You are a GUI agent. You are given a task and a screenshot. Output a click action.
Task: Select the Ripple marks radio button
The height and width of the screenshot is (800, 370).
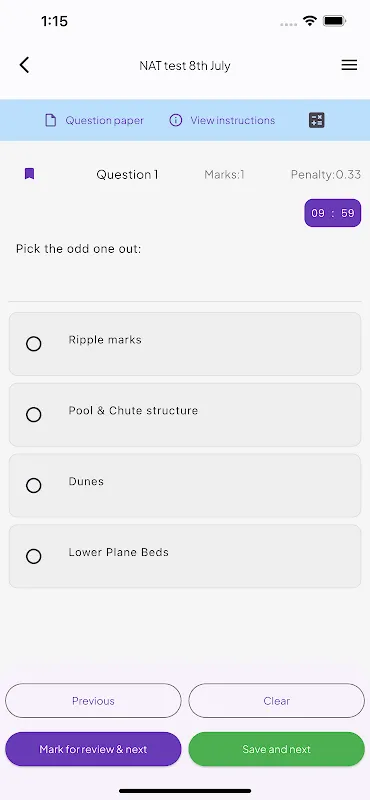[34, 344]
